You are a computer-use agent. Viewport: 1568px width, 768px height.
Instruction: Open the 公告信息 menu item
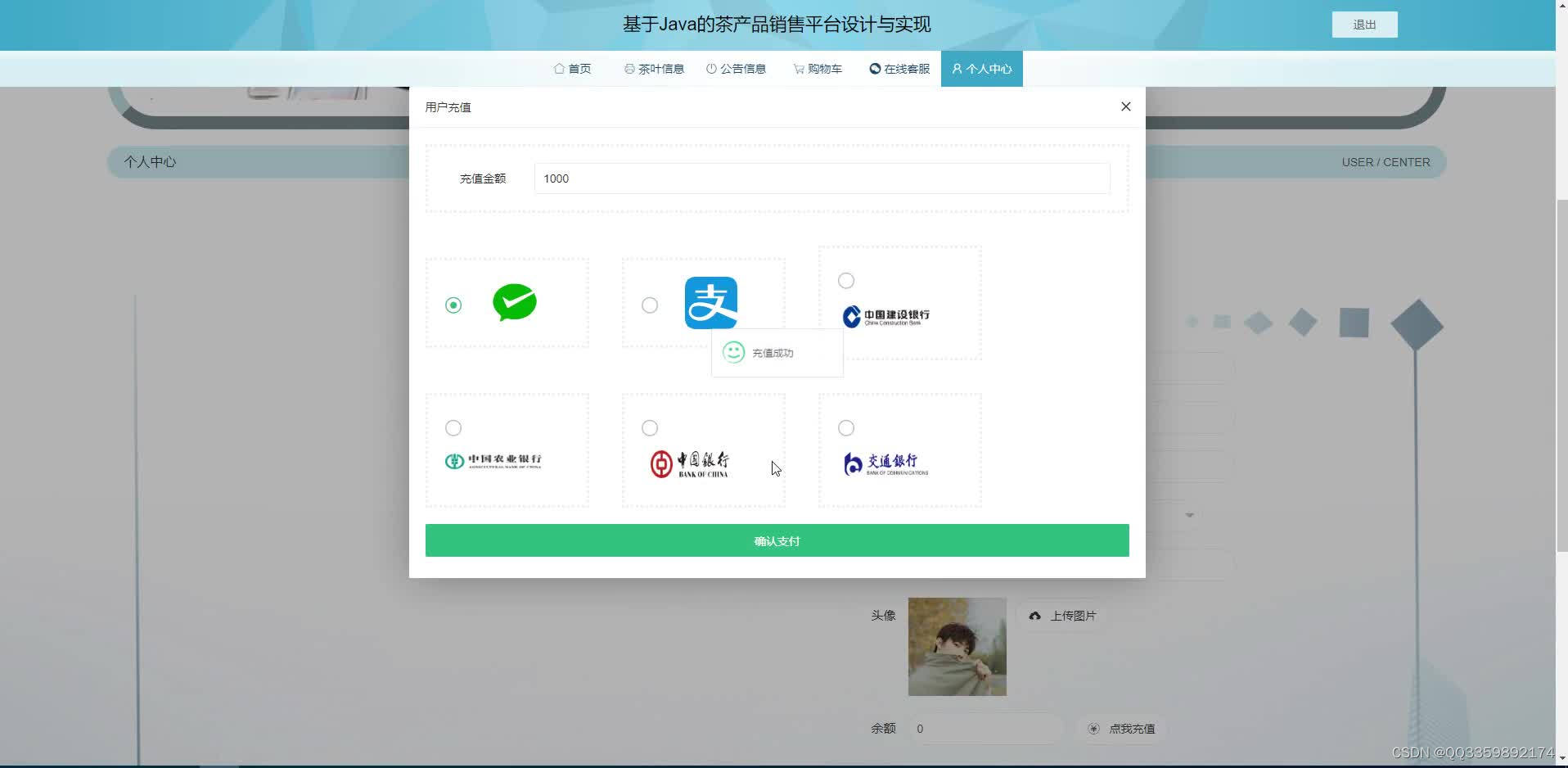(736, 69)
